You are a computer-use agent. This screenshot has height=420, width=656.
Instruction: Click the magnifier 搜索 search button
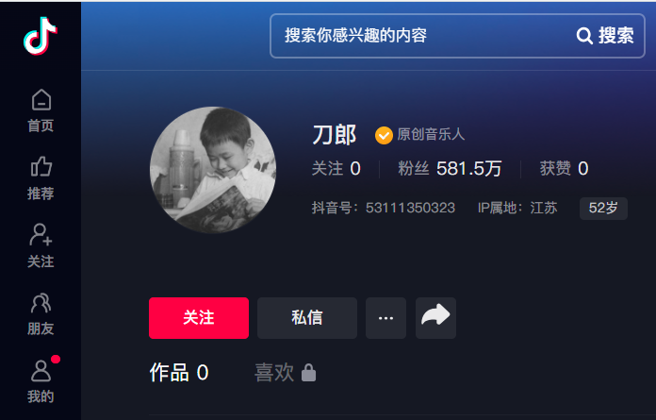(x=605, y=36)
